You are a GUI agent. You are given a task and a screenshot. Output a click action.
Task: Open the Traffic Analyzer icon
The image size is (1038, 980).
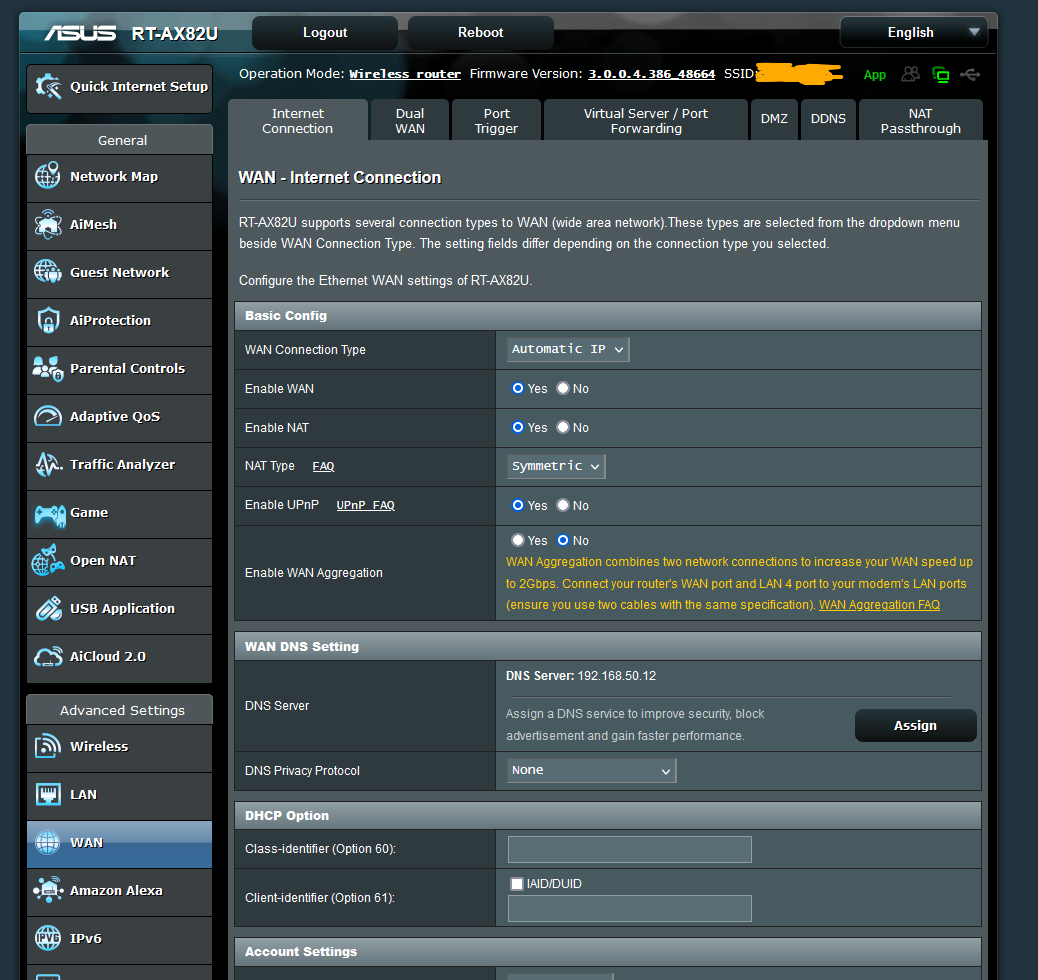[48, 465]
